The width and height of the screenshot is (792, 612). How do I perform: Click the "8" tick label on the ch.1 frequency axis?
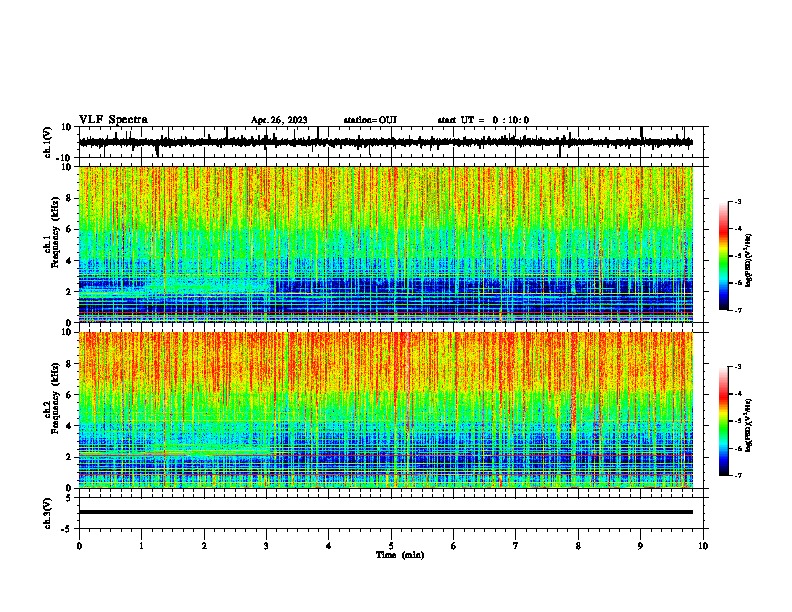click(x=69, y=198)
